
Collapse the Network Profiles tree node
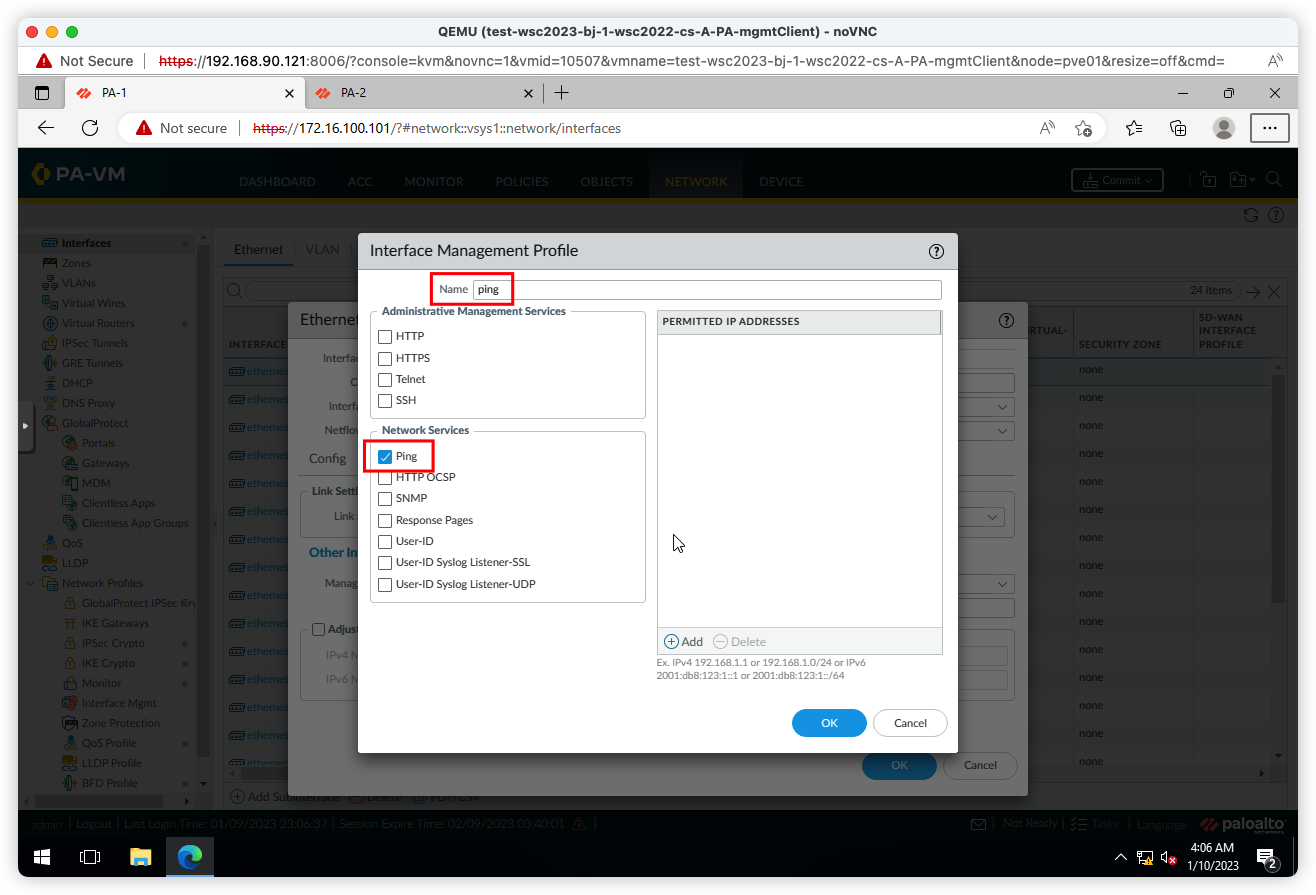coord(31,583)
